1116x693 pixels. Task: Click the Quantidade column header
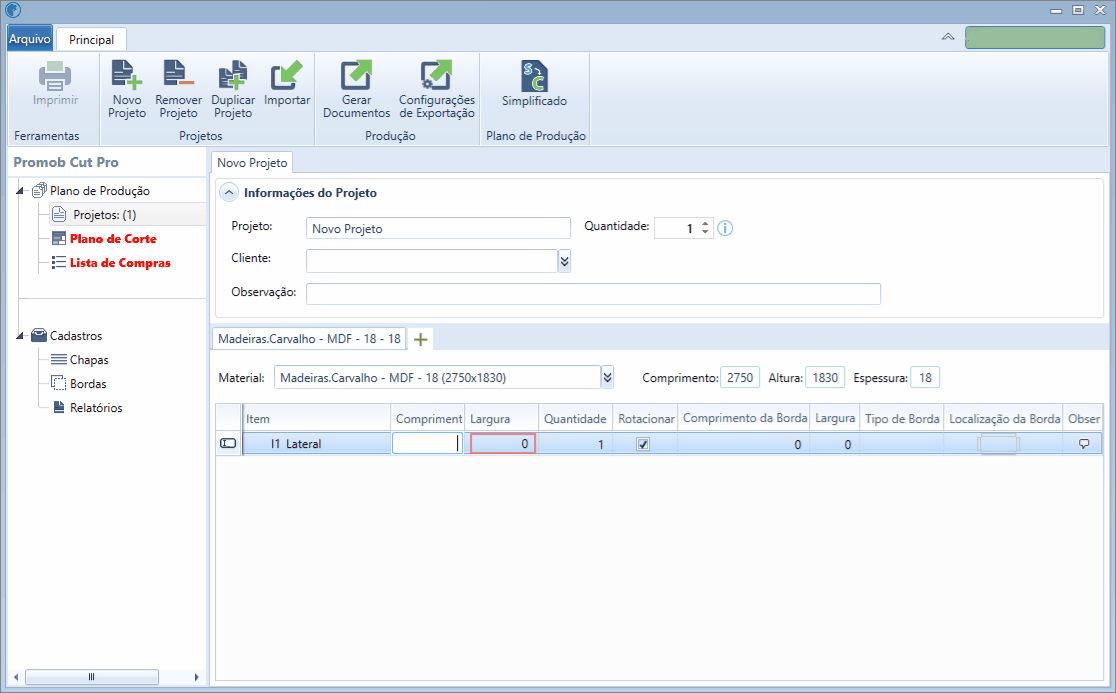(x=575, y=418)
